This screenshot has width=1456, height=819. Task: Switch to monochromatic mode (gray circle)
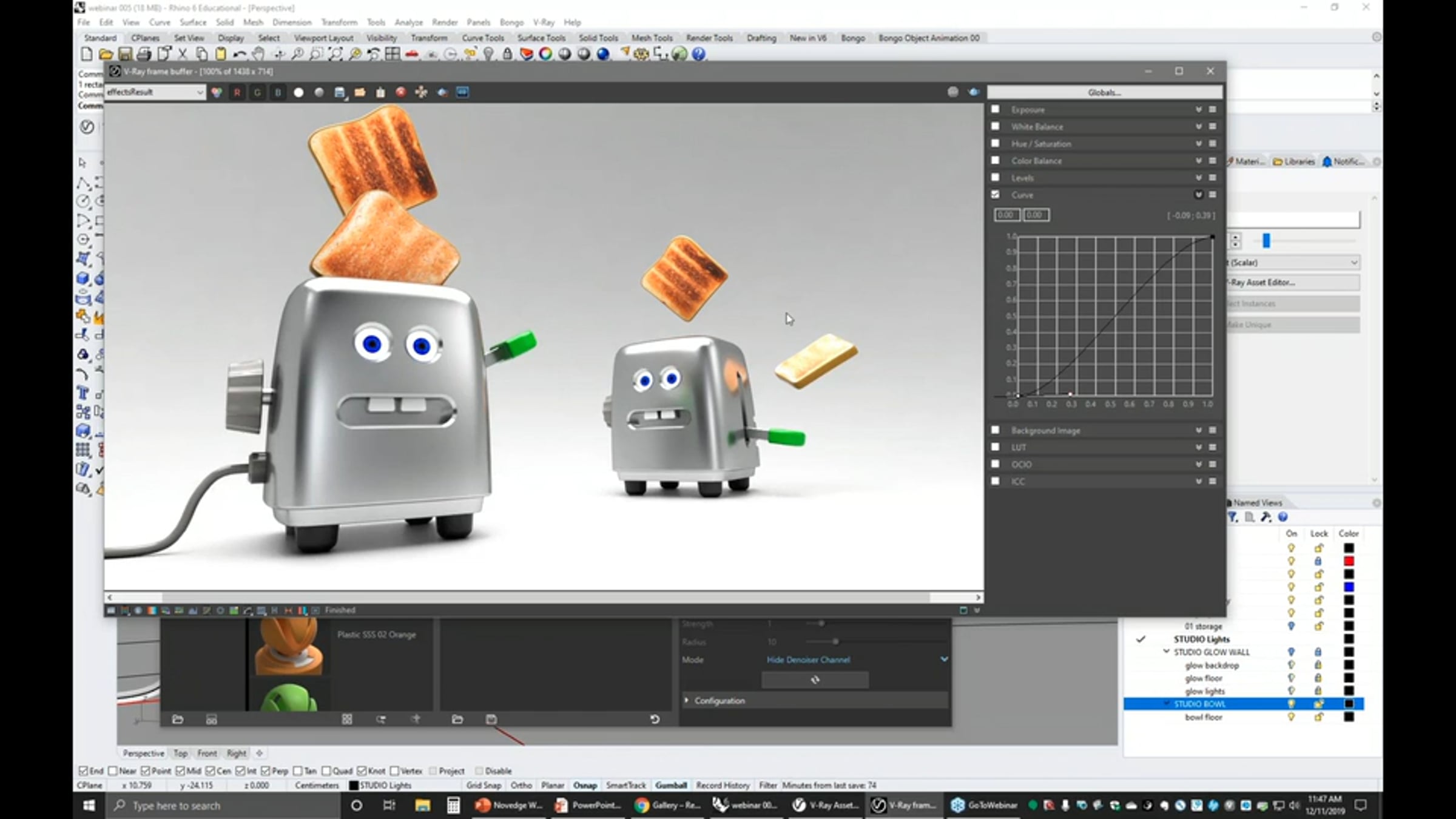(x=319, y=92)
